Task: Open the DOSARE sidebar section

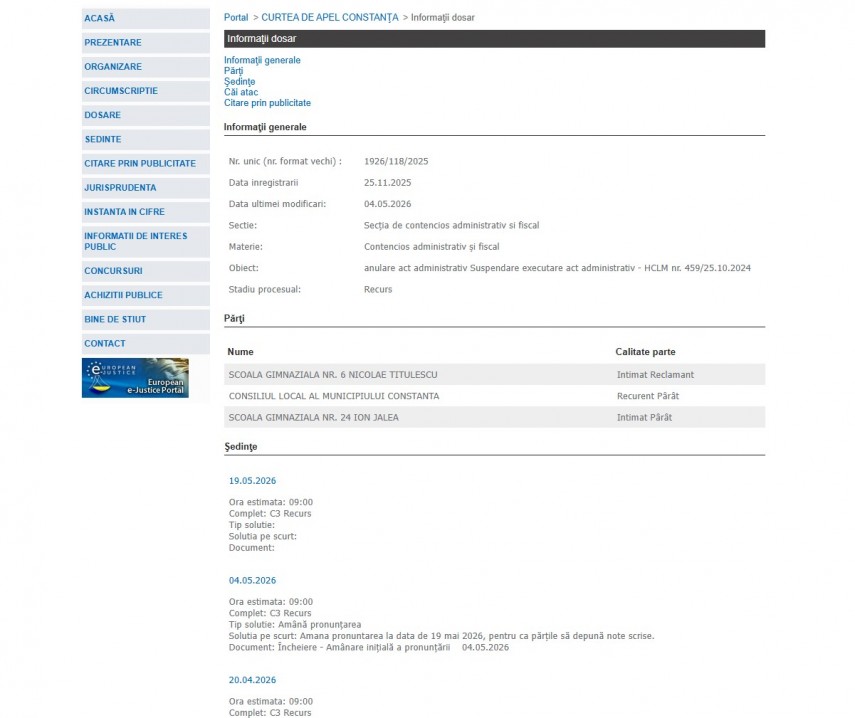Action: (146, 115)
